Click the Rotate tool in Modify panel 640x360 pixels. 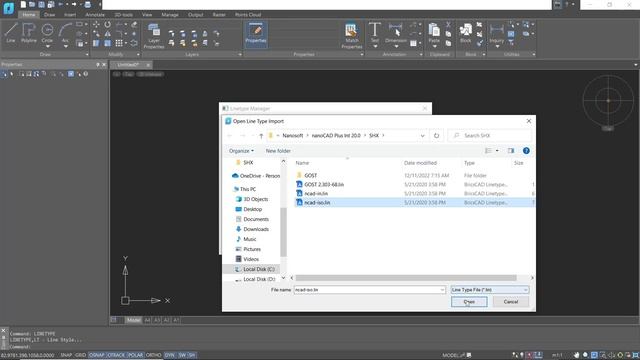click(107, 25)
